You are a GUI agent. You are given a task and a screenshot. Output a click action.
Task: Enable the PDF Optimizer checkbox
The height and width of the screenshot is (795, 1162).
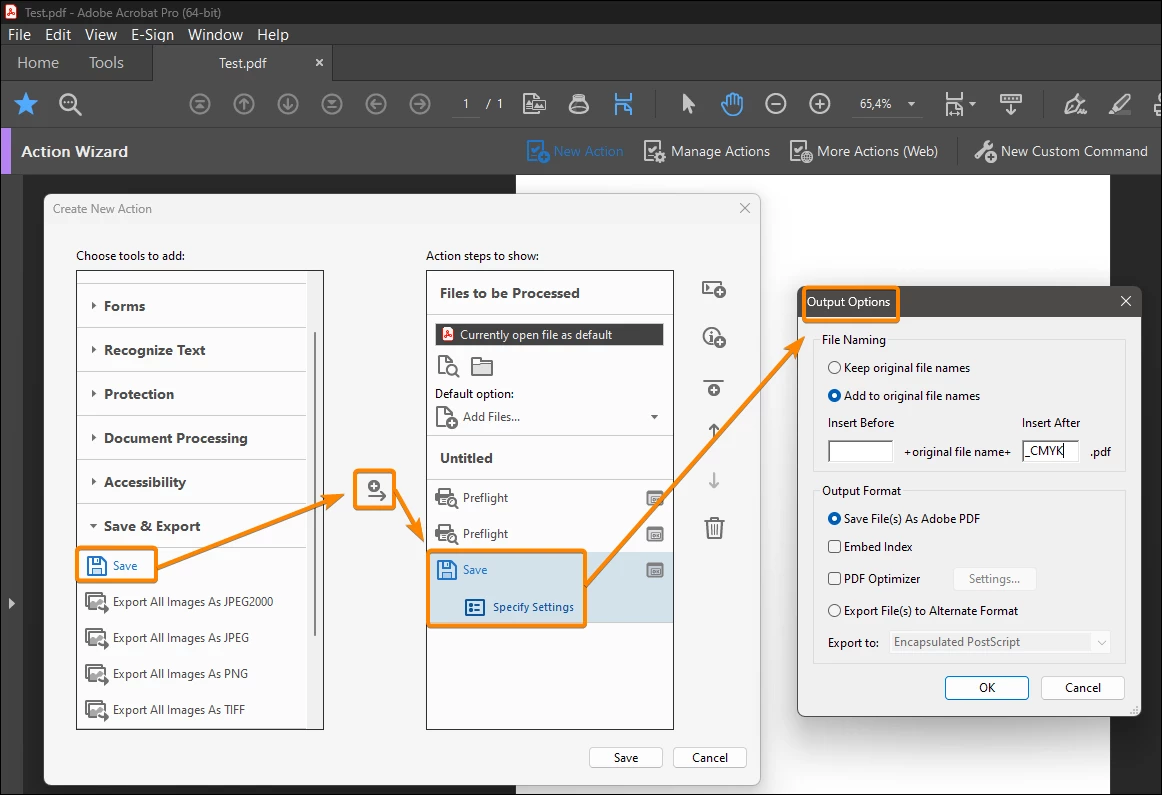click(x=834, y=579)
